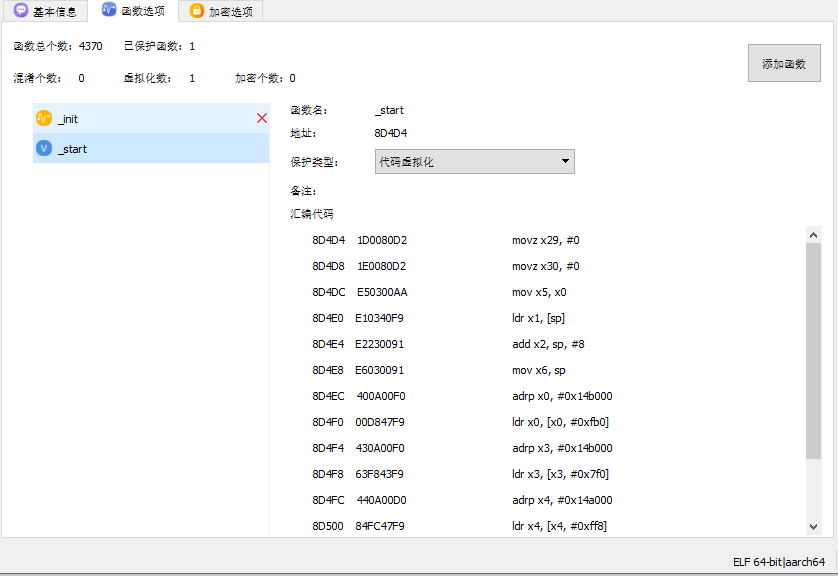This screenshot has height=576, width=838.
Task: Click the 函数总个数 4370 label
Action: click(x=58, y=46)
